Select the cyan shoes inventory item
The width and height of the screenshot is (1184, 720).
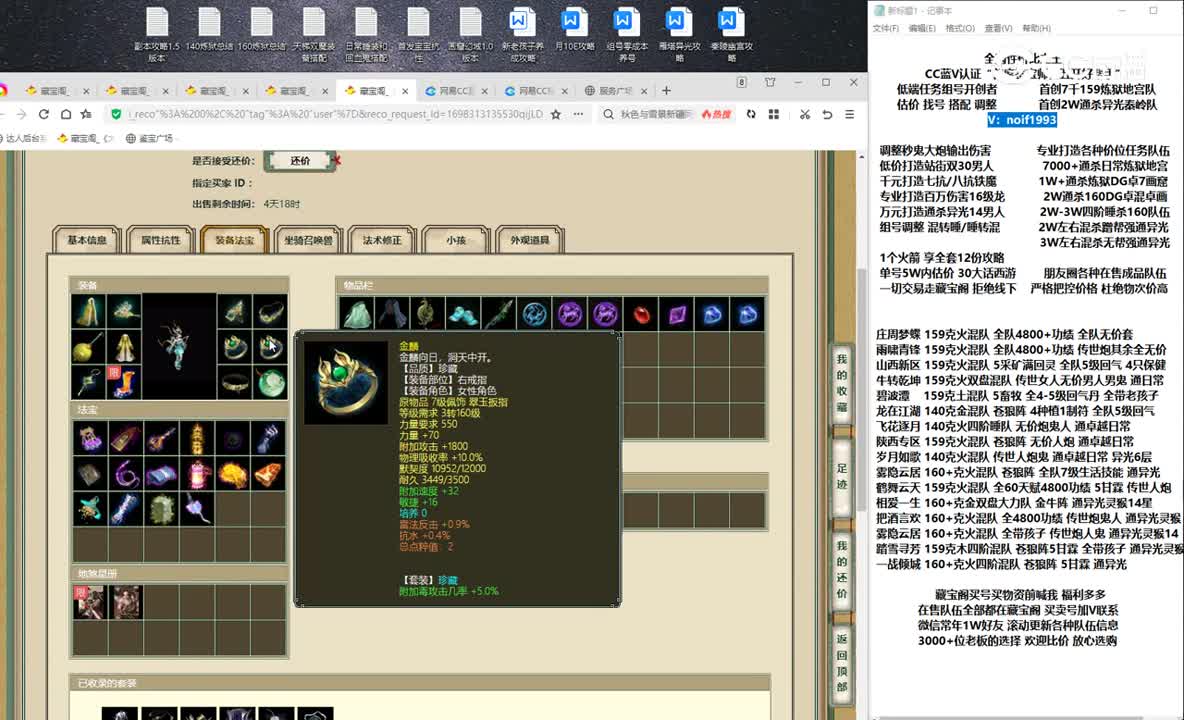pos(463,314)
